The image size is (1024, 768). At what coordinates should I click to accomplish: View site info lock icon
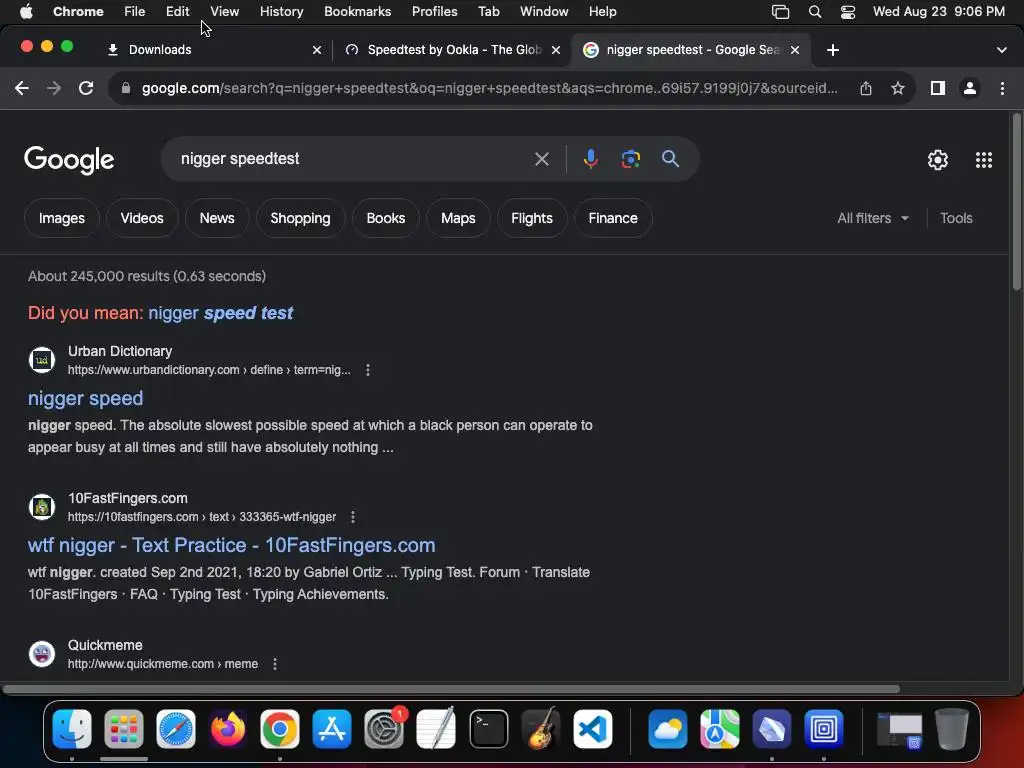(x=126, y=88)
